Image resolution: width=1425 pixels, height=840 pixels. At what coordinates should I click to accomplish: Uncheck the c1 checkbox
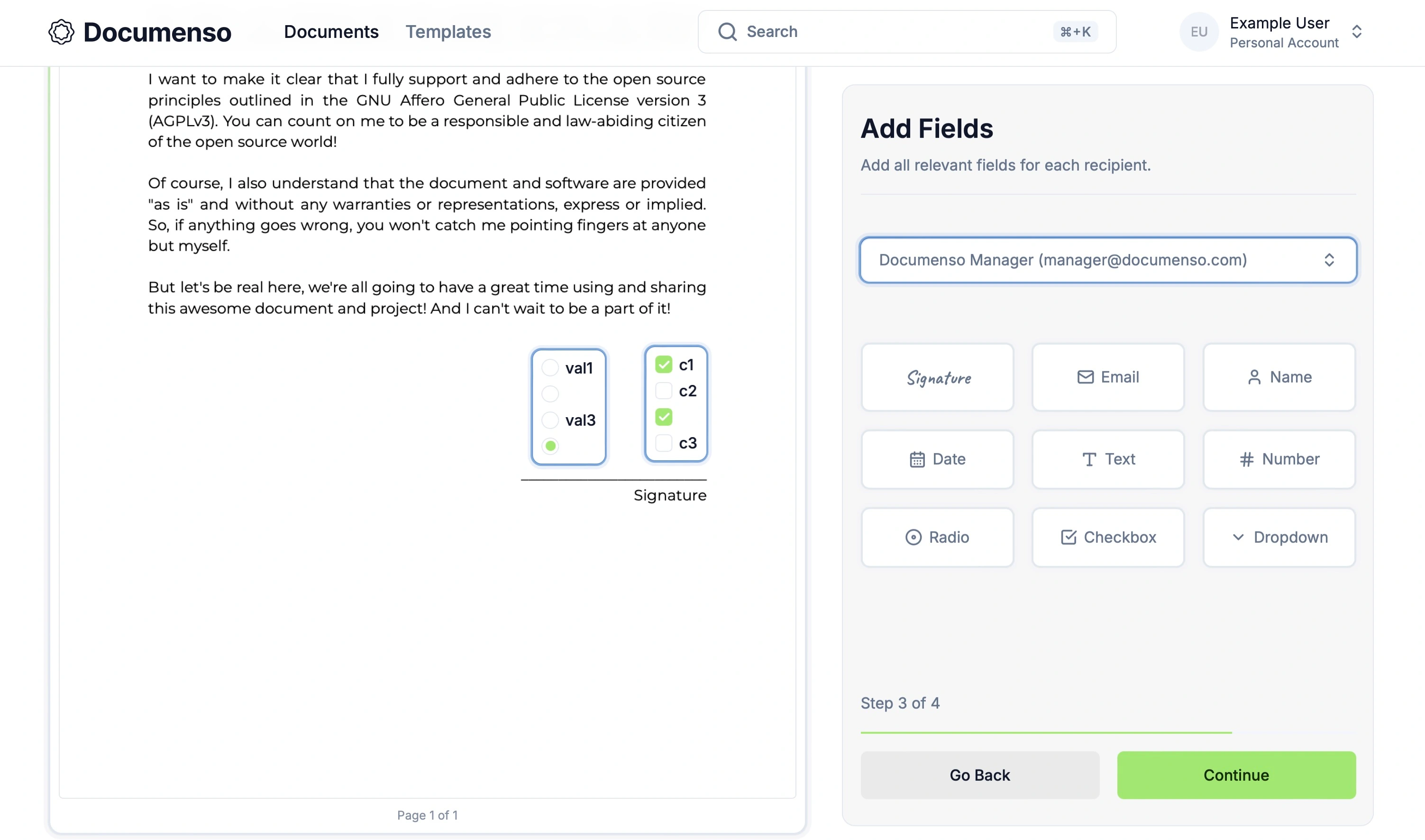point(663,365)
